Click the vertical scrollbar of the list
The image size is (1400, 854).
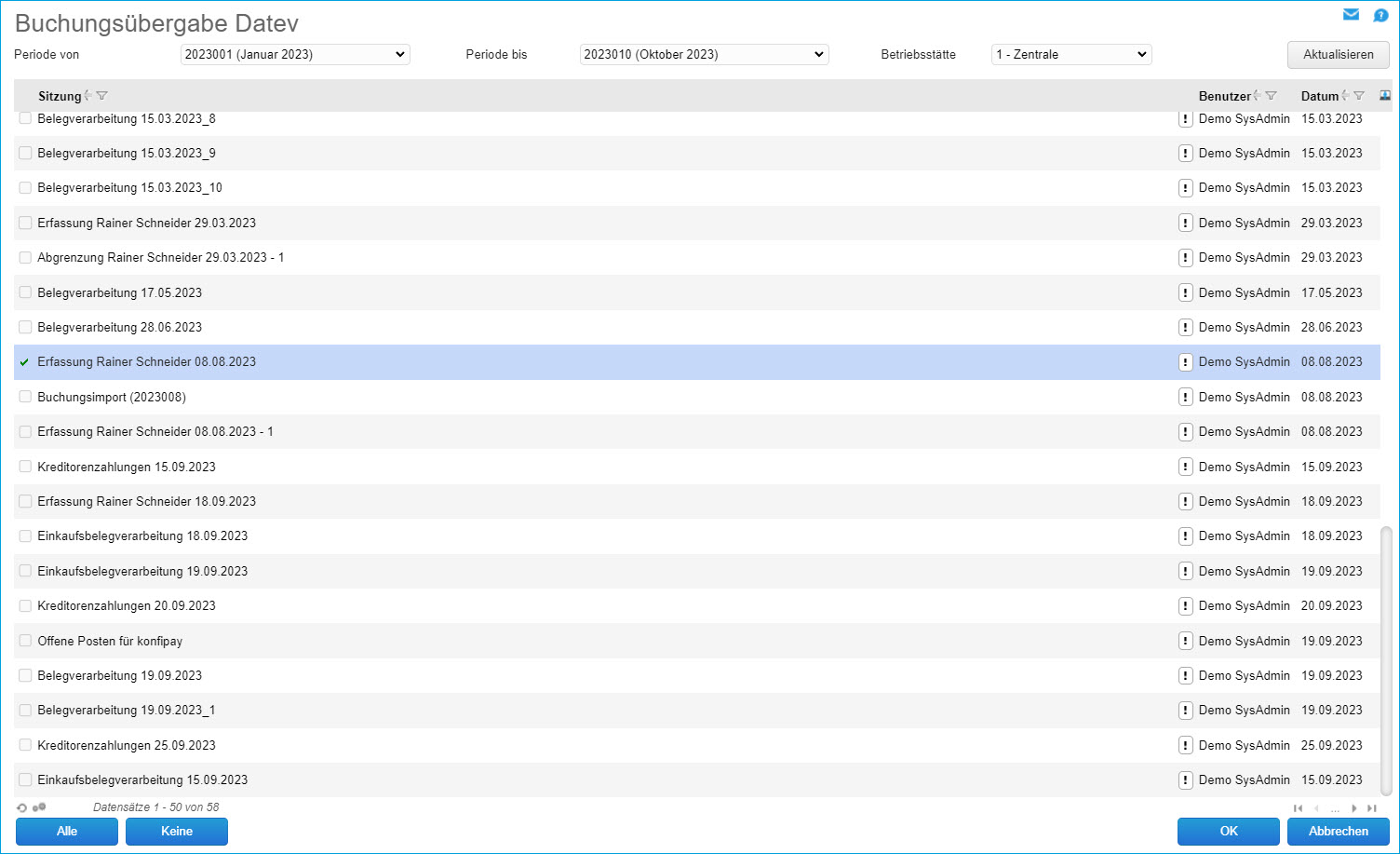[1386, 661]
